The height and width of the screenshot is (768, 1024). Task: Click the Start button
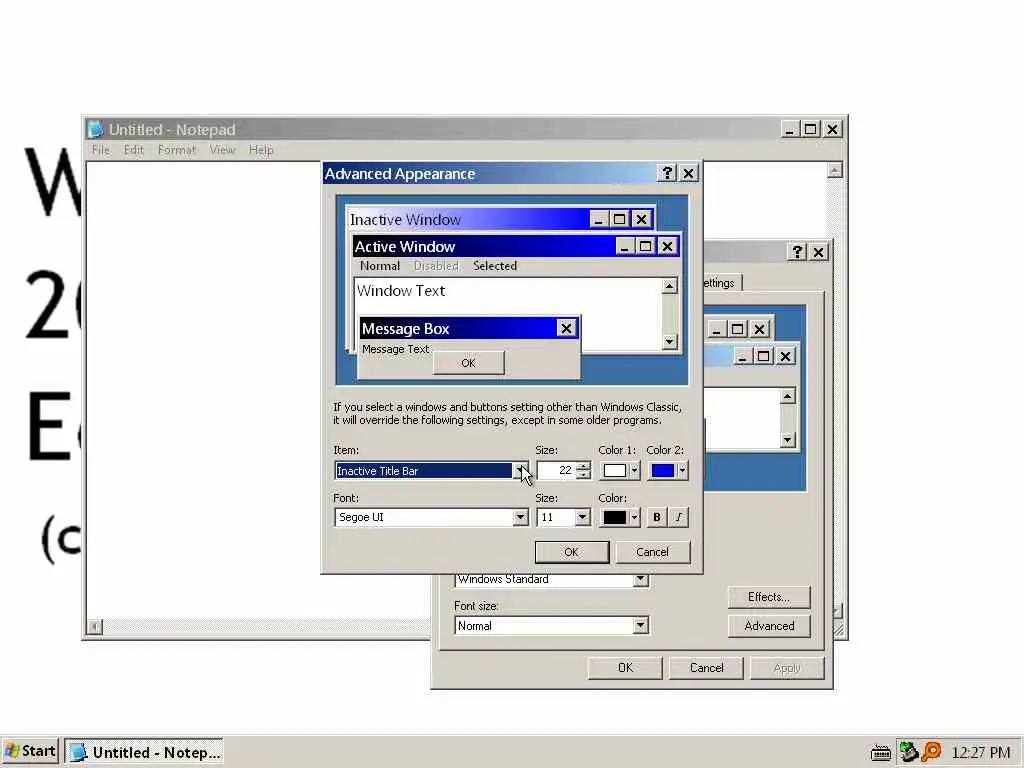pos(31,752)
